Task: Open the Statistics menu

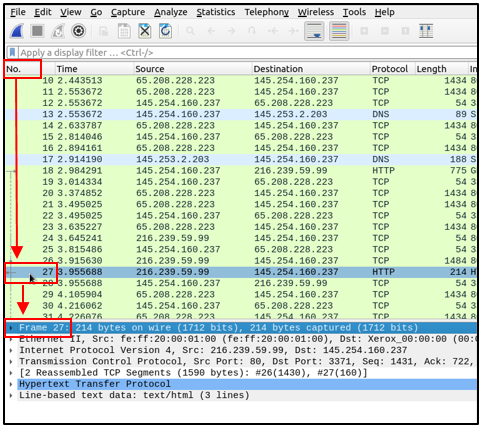Action: pyautogui.click(x=216, y=12)
